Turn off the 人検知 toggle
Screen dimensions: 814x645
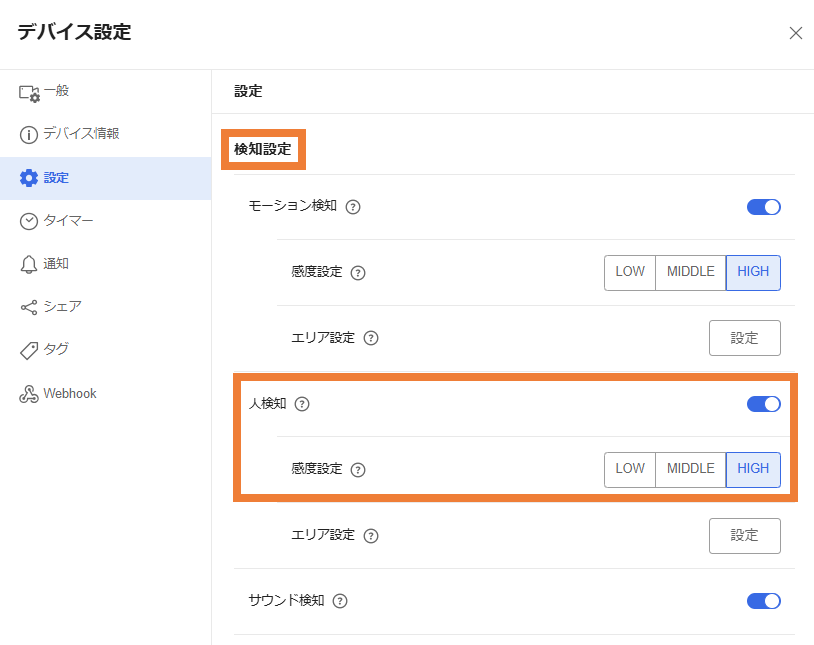(x=763, y=404)
